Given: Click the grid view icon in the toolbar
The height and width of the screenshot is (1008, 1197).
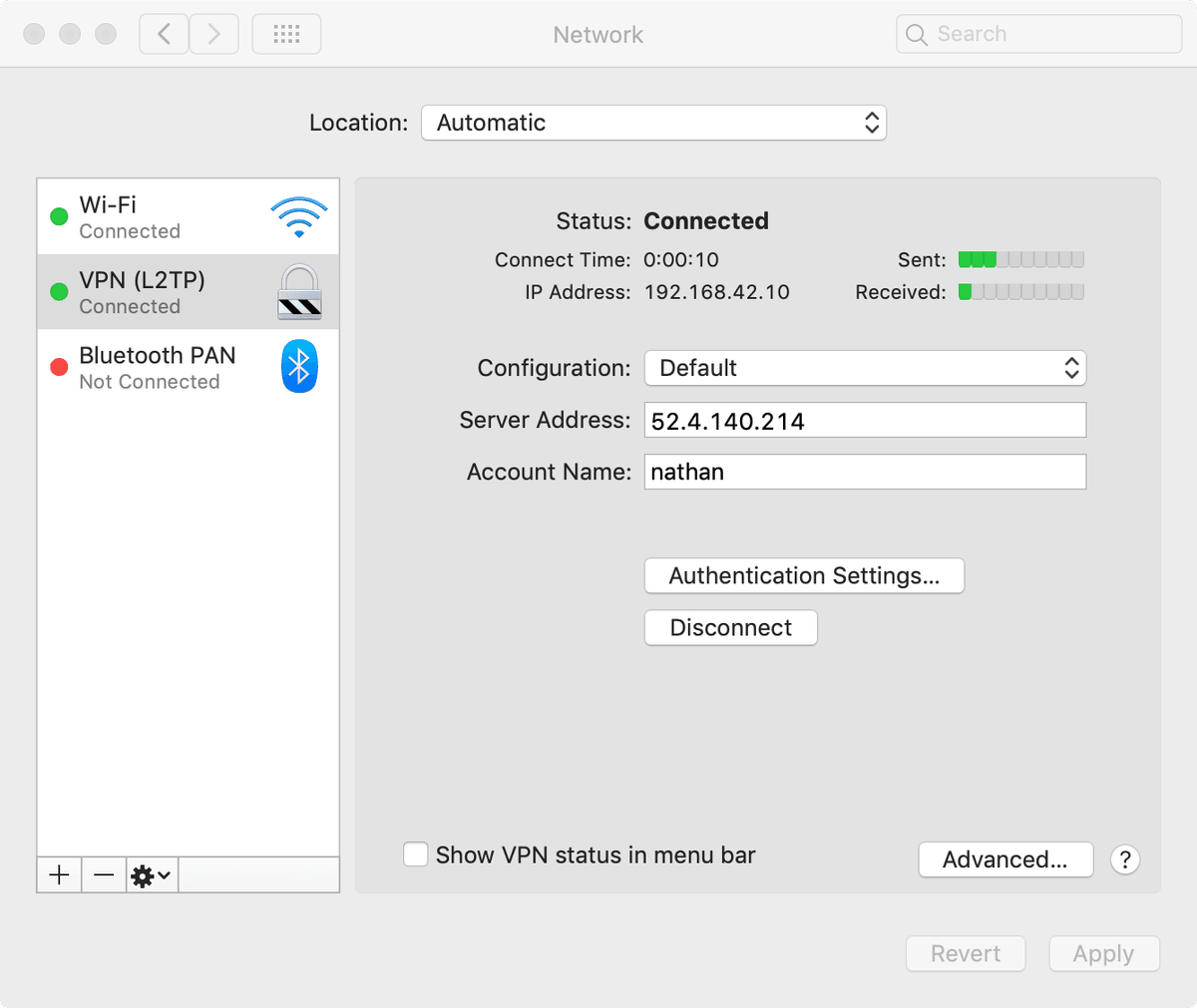Looking at the screenshot, I should [x=286, y=33].
